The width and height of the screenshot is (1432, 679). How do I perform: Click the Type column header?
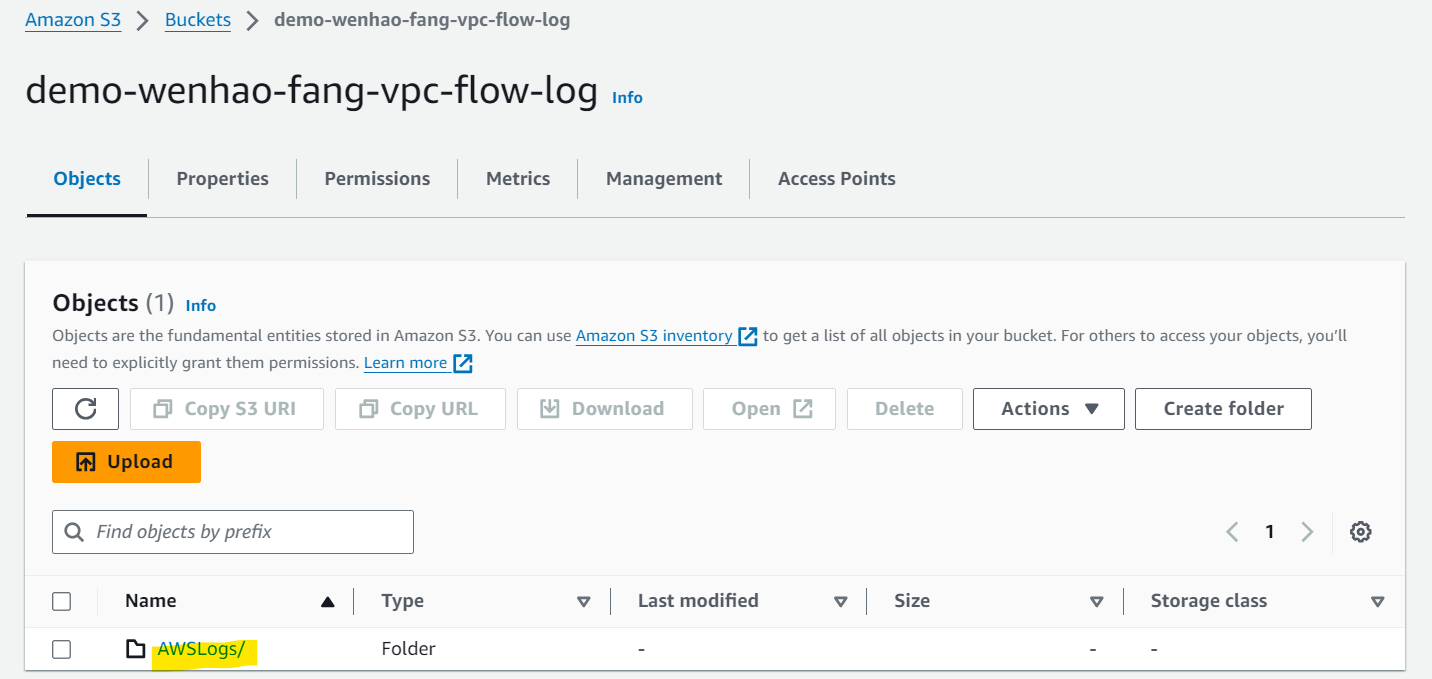point(403,601)
